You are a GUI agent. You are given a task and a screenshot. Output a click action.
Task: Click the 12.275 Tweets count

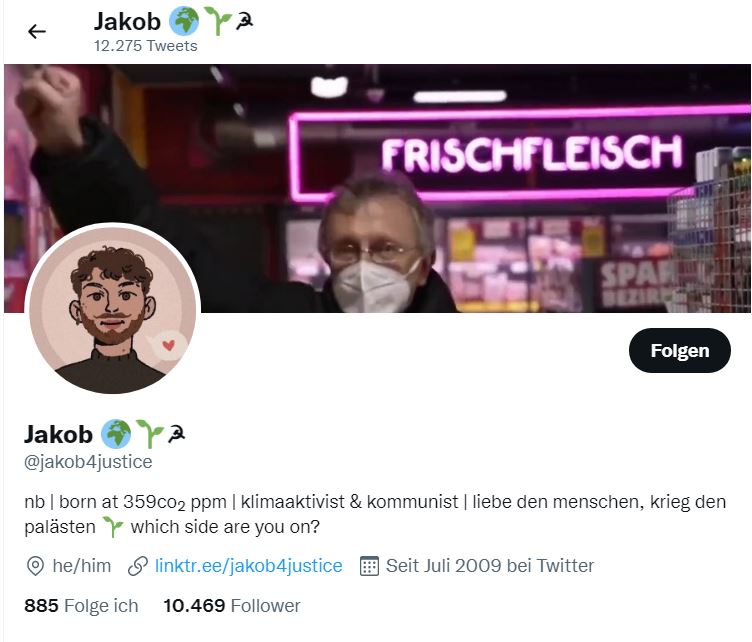(x=145, y=46)
